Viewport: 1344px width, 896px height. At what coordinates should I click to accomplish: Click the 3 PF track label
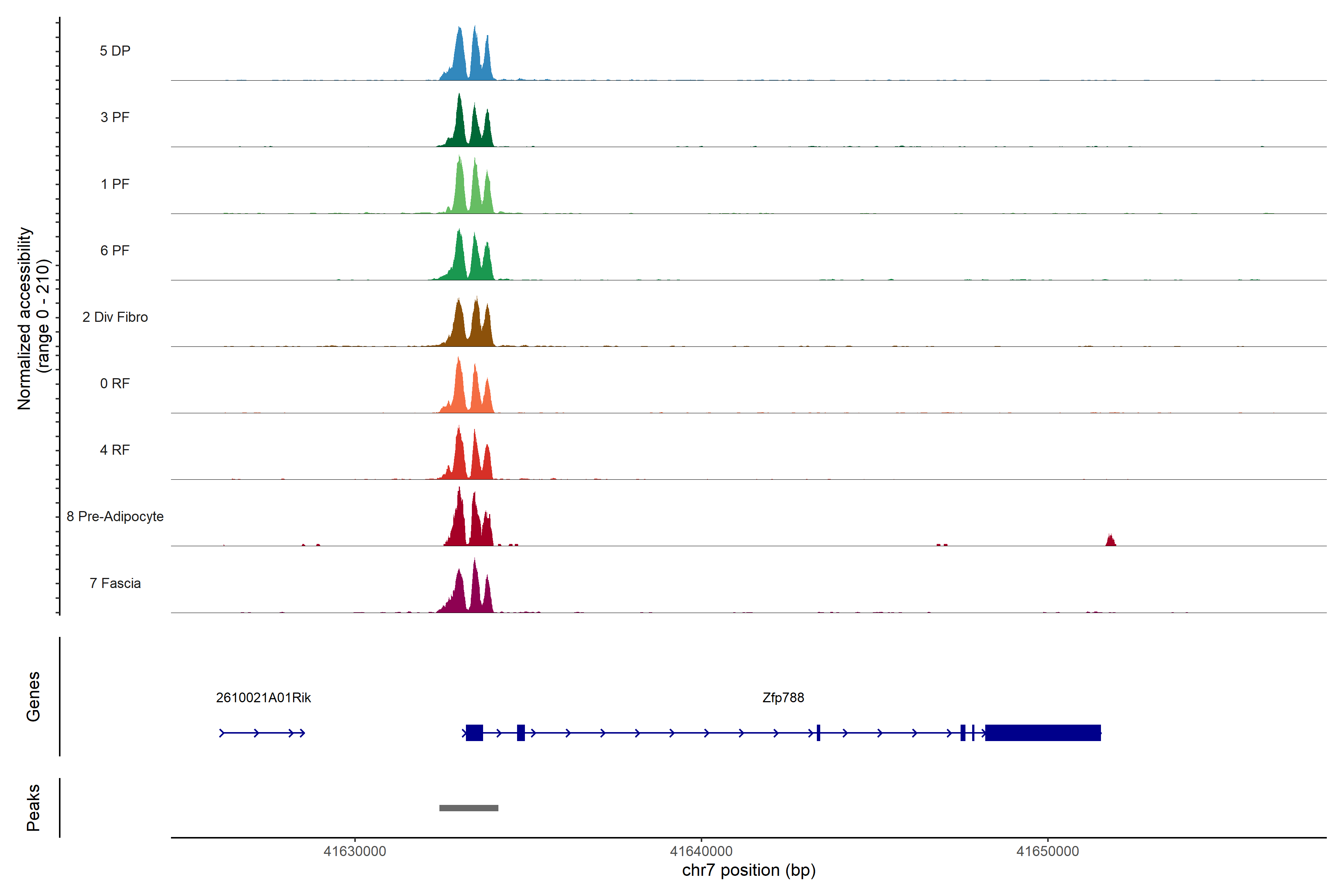click(115, 117)
